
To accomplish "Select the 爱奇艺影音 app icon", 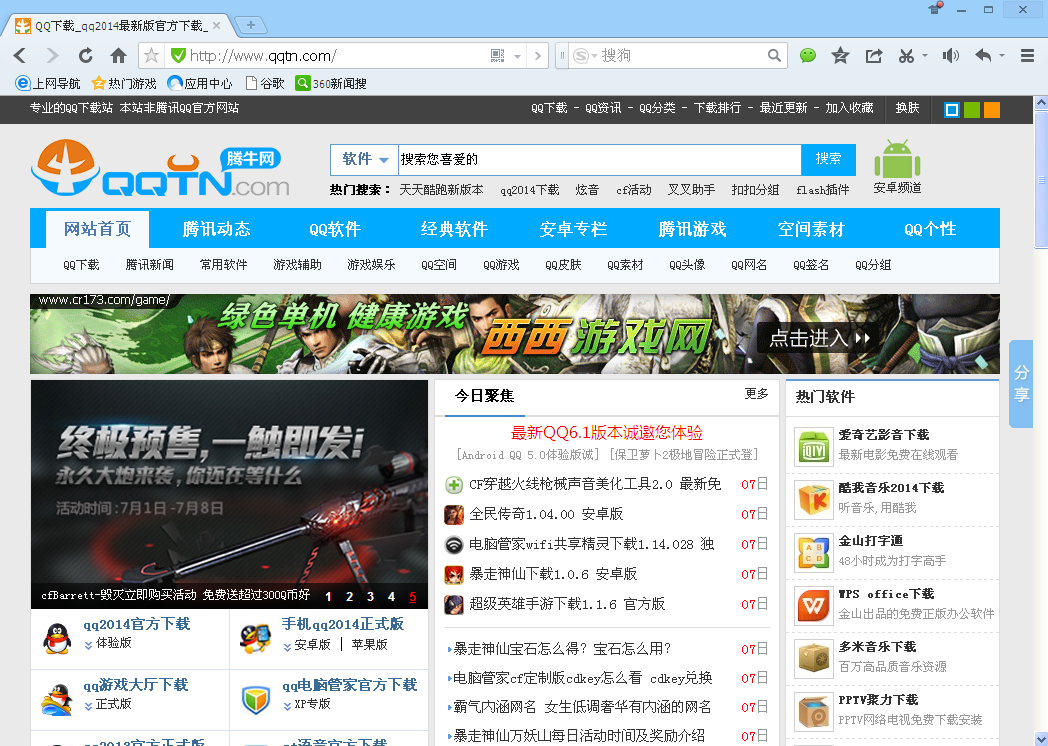I will (x=813, y=447).
